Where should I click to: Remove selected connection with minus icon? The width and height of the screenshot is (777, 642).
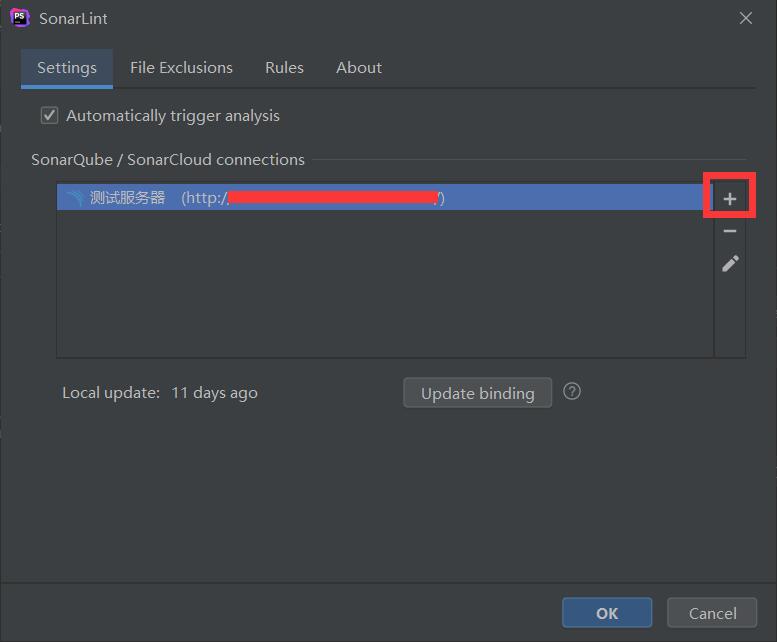pos(729,231)
